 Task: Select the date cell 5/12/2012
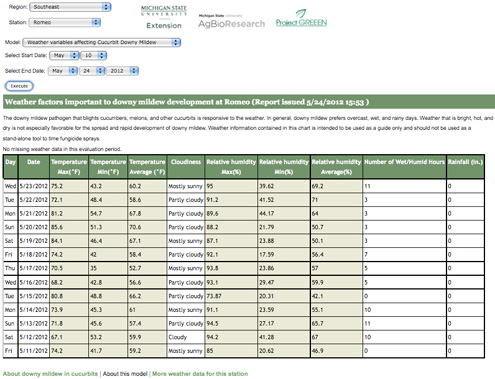click(x=34, y=337)
